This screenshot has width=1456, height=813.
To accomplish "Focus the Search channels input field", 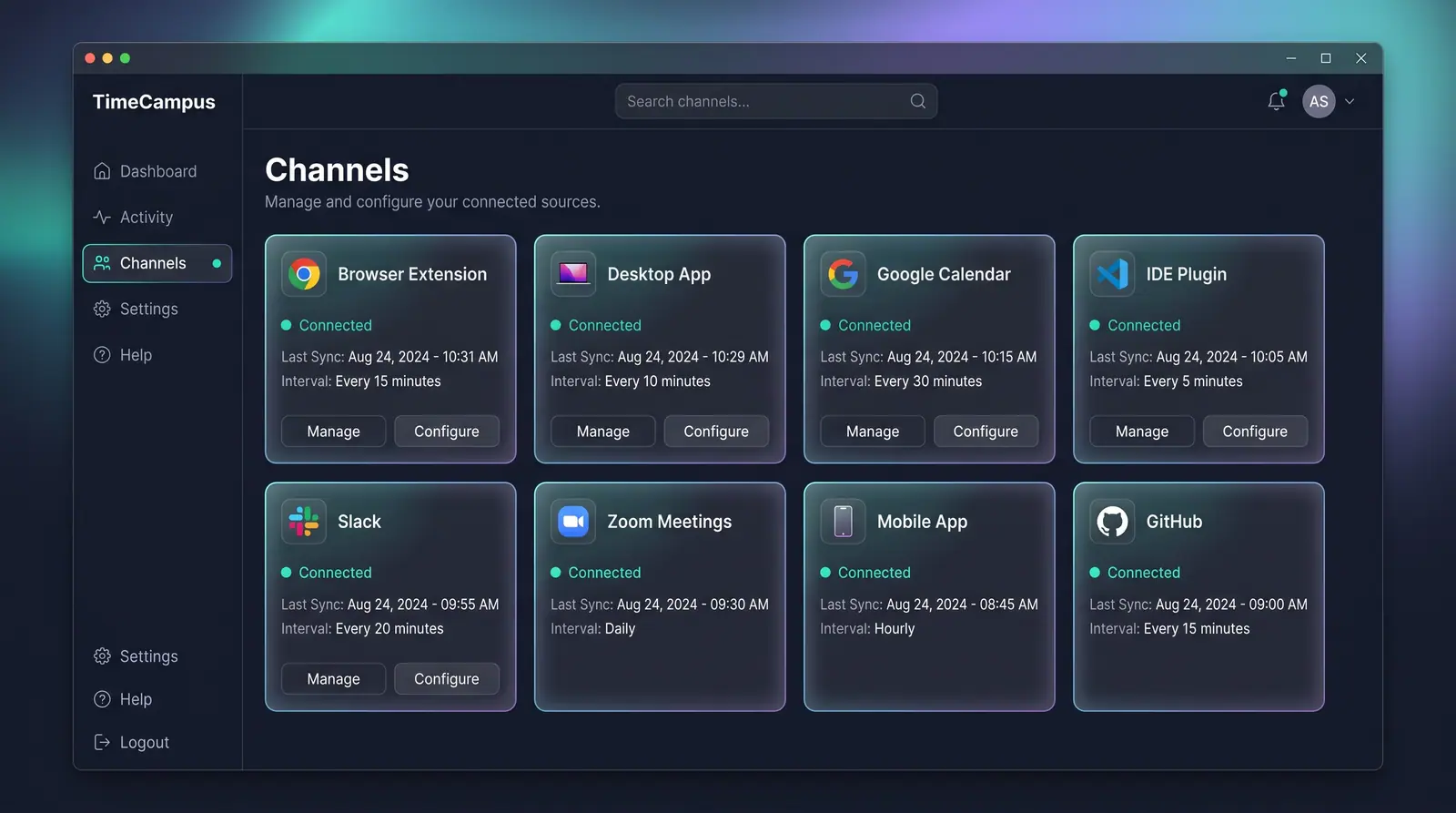I will pyautogui.click(x=776, y=101).
